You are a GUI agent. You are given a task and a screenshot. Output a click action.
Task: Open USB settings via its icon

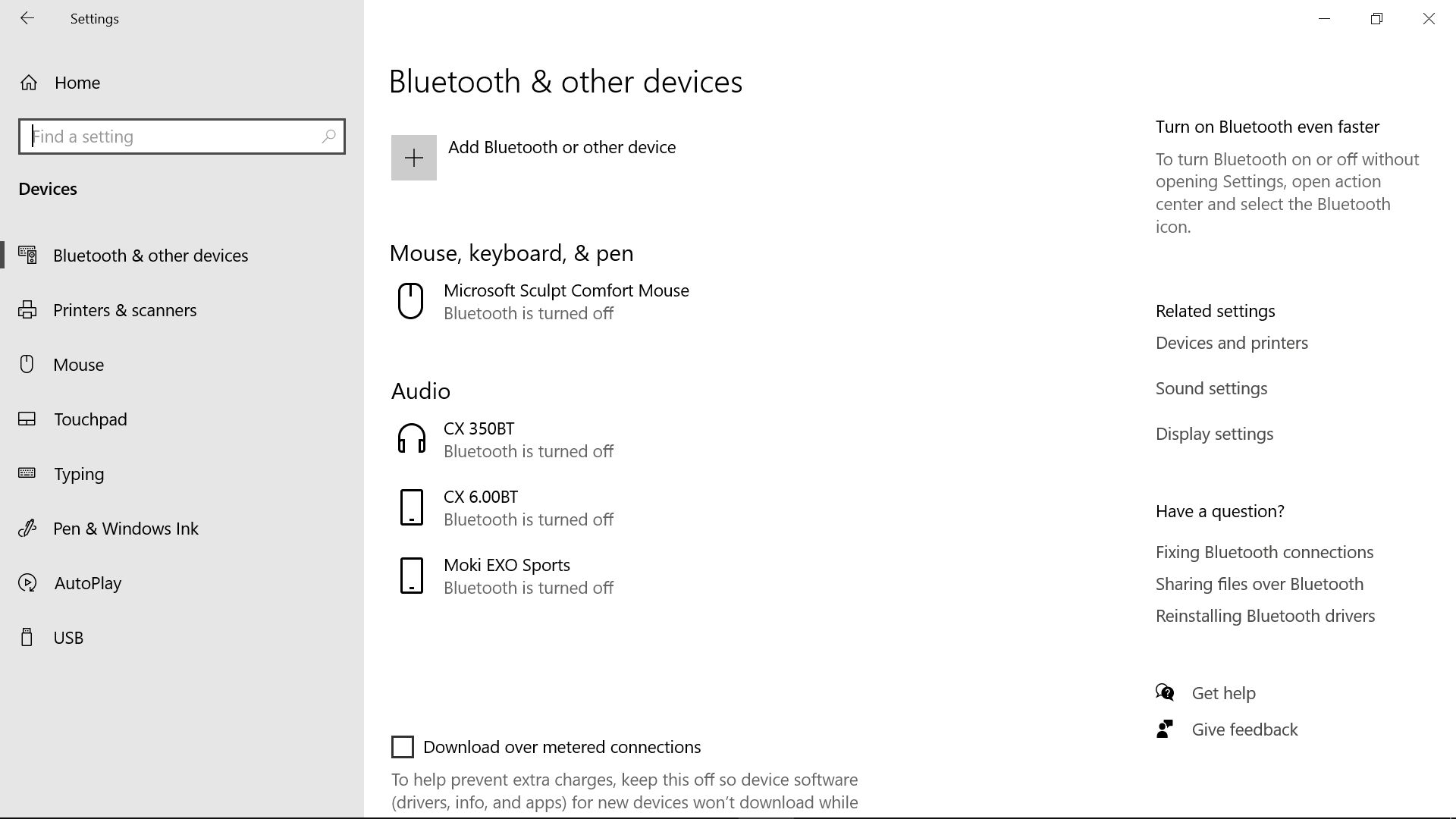tap(28, 637)
